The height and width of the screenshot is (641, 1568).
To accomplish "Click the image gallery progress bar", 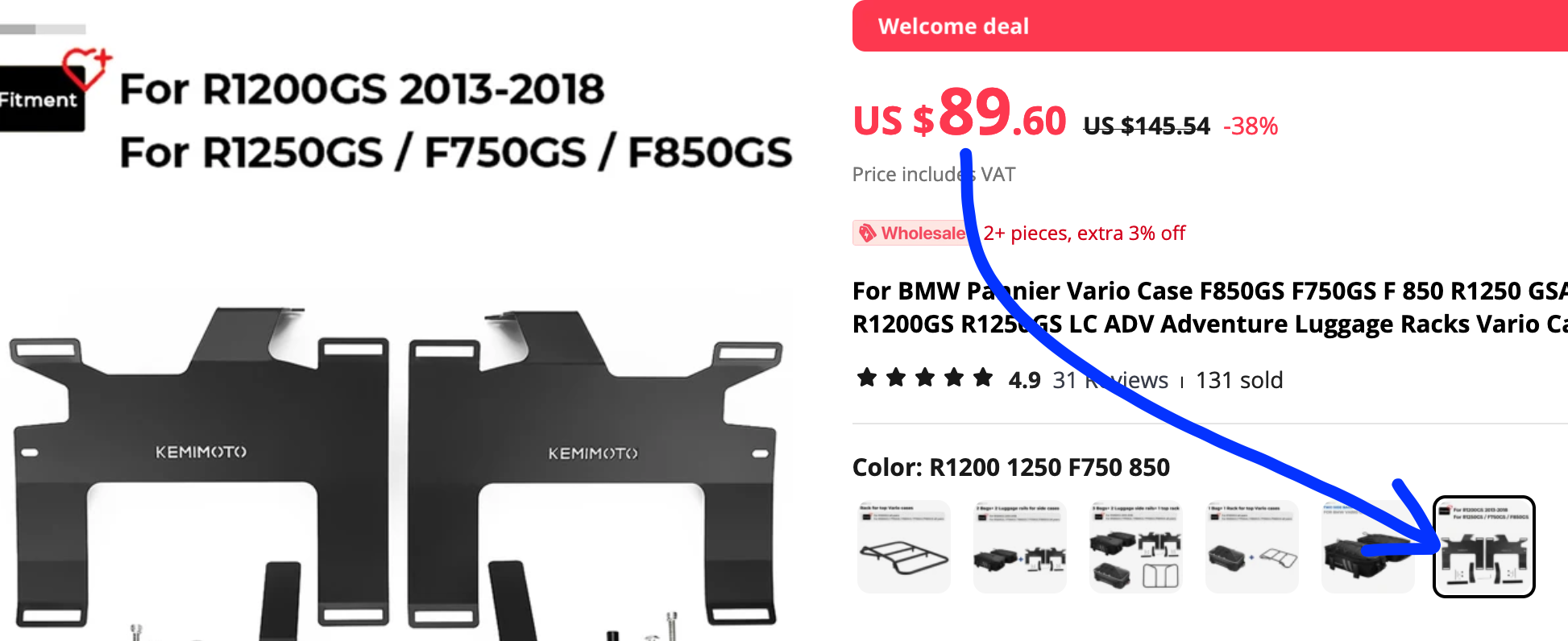I will pyautogui.click(x=43, y=29).
